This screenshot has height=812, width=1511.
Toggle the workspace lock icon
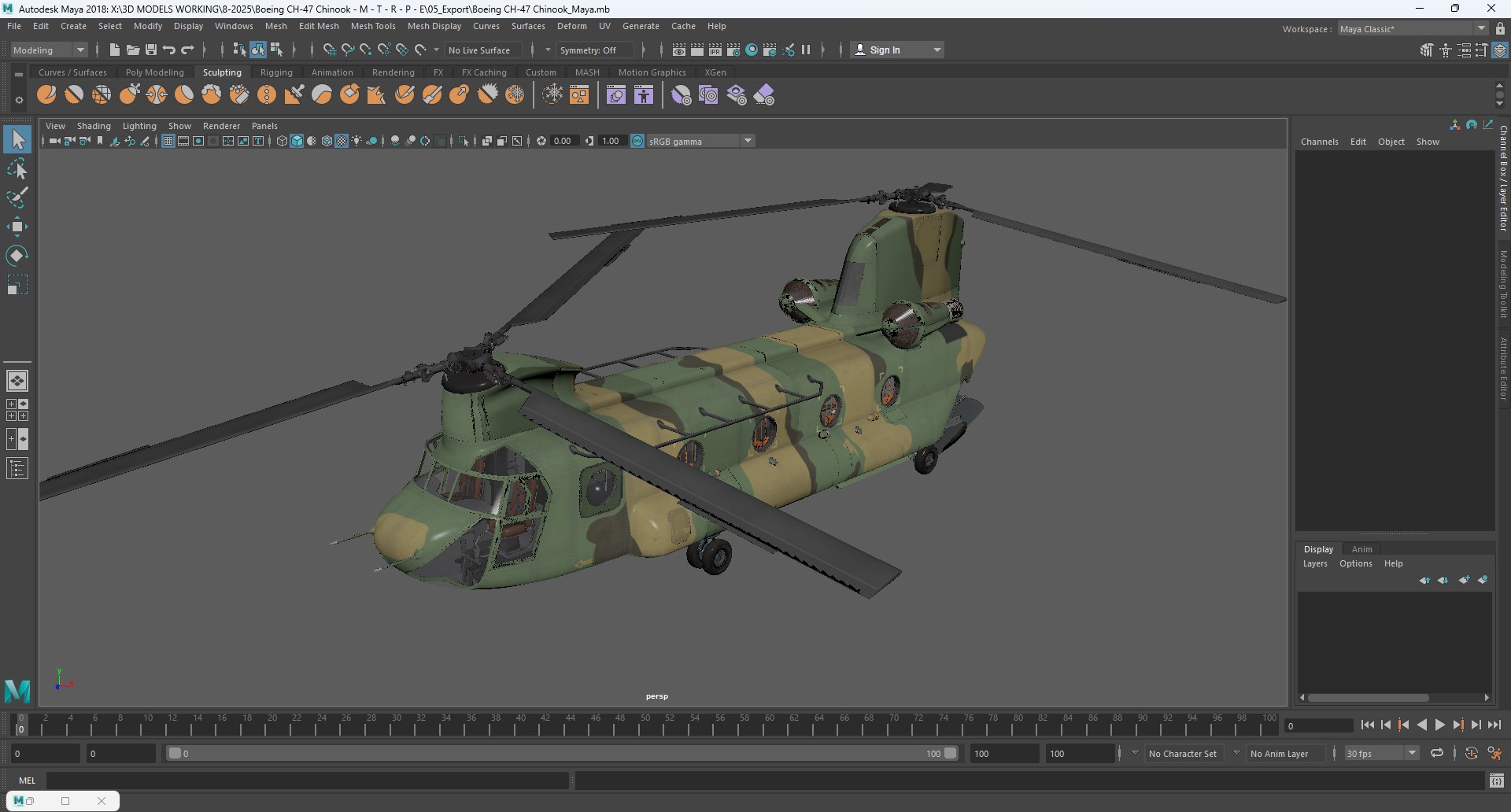(1500, 28)
